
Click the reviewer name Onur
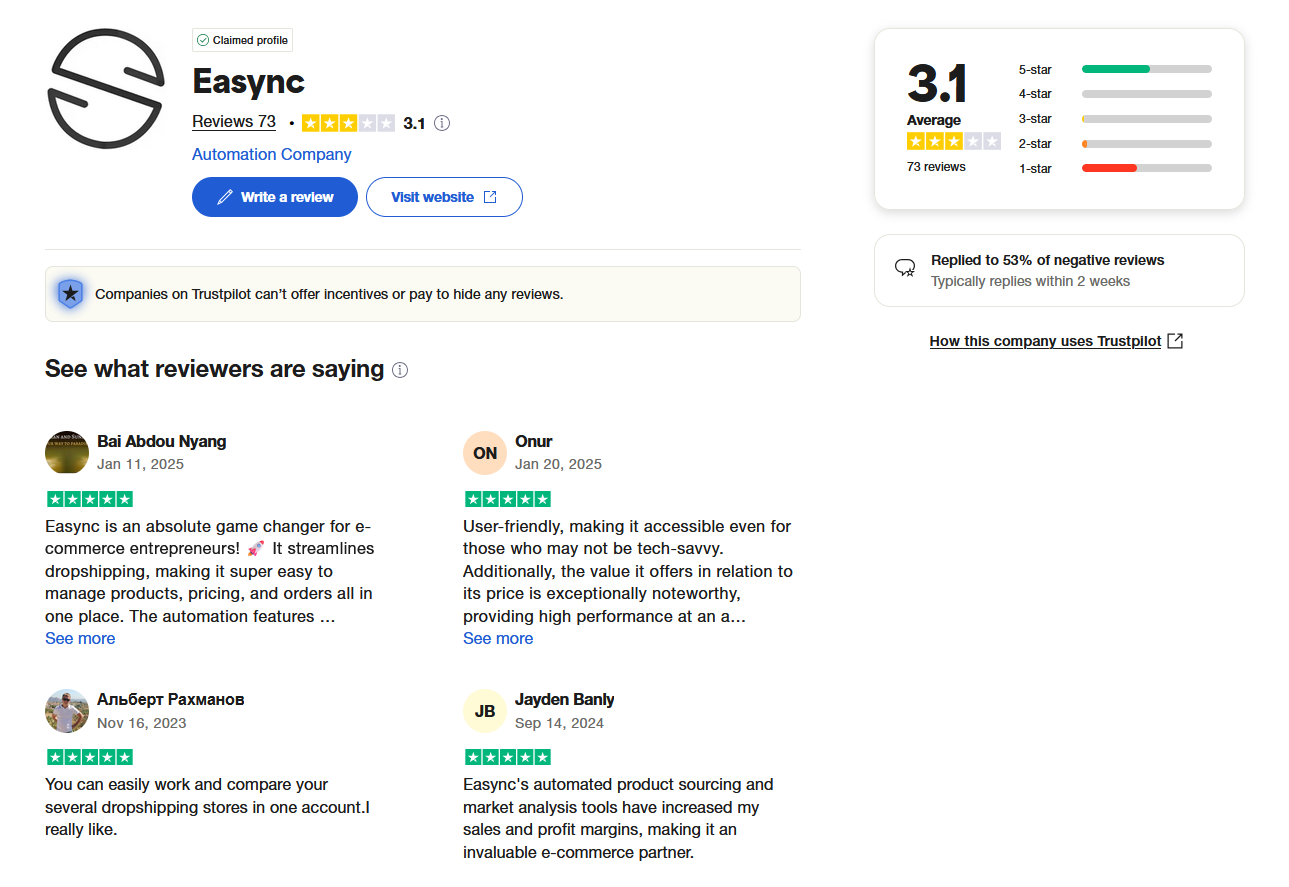(x=534, y=441)
